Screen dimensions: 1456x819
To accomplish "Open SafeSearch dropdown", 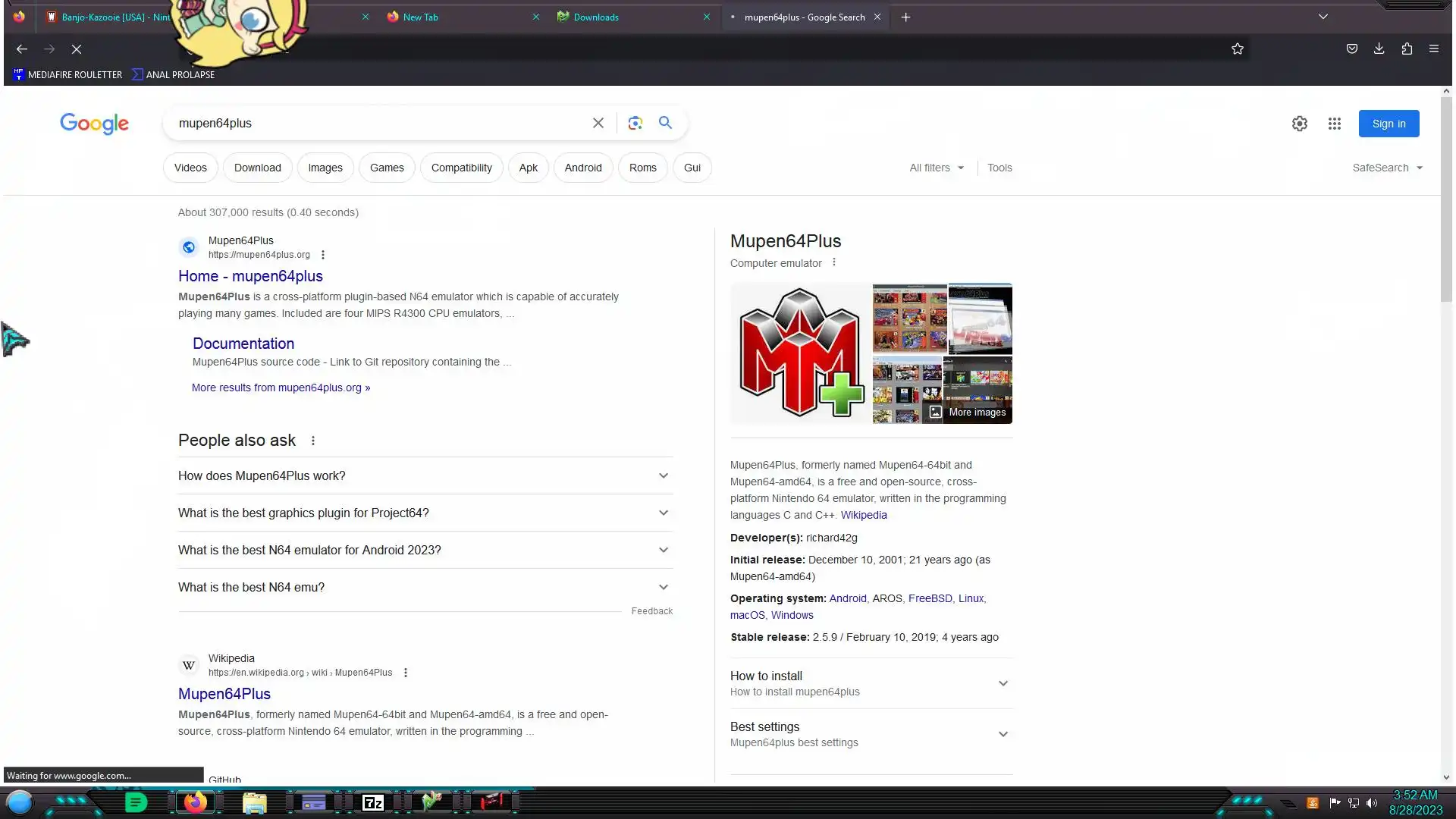I will click(1387, 168).
